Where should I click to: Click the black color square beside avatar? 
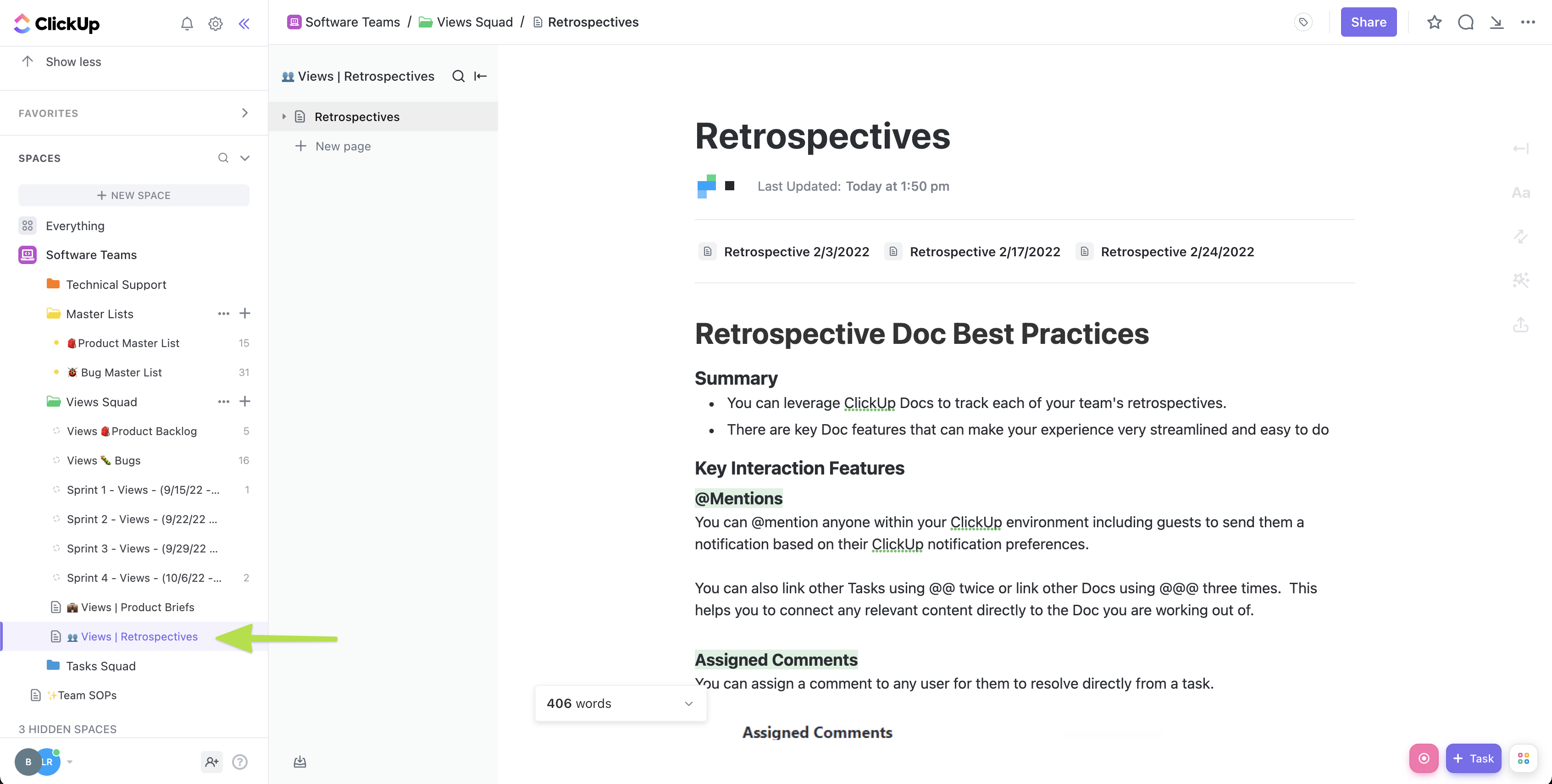(x=729, y=186)
